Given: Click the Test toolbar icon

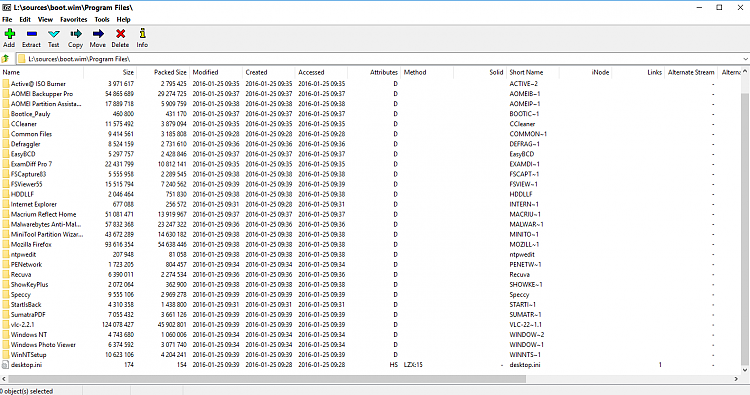Looking at the screenshot, I should [54, 34].
